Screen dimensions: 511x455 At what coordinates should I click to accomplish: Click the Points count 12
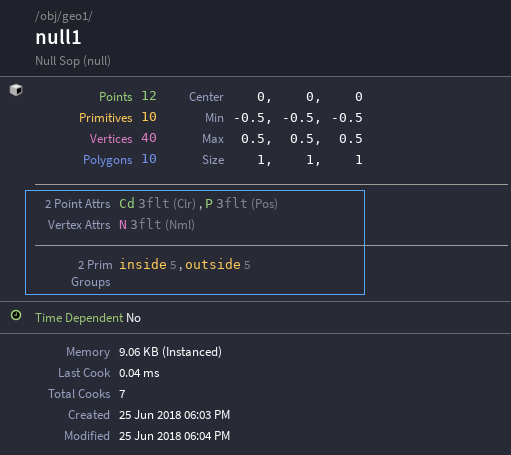[x=149, y=96]
